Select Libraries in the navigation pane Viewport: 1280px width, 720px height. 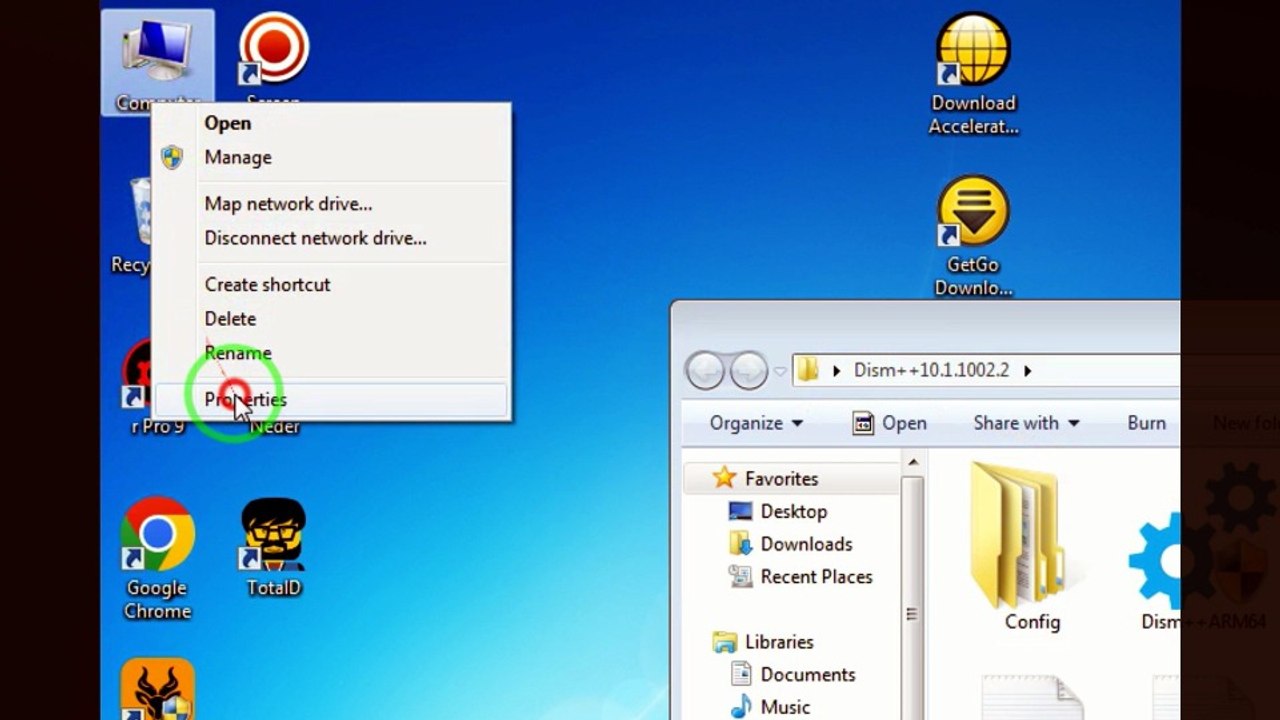(x=763, y=642)
